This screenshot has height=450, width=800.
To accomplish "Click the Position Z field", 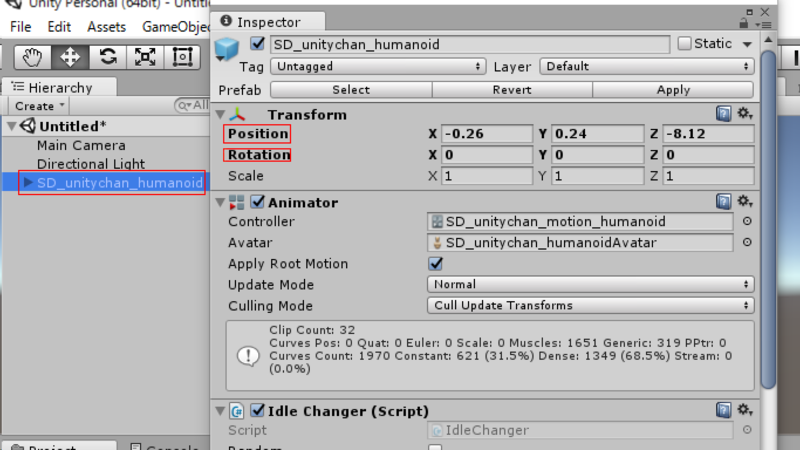I will 708,134.
